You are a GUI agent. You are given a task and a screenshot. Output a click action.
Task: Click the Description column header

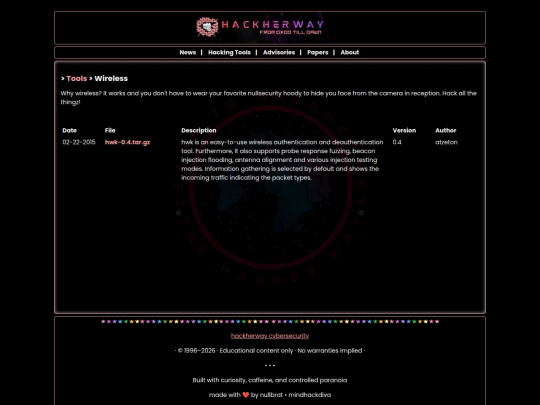point(199,131)
